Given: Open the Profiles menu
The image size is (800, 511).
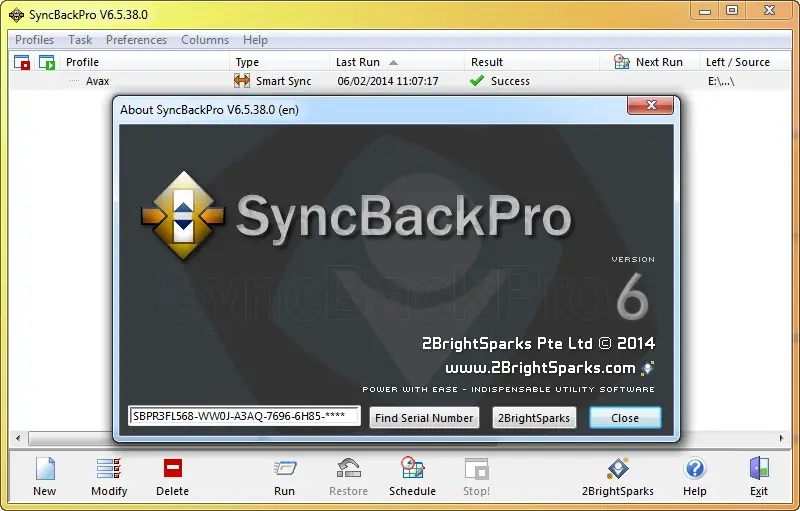Looking at the screenshot, I should [x=34, y=40].
